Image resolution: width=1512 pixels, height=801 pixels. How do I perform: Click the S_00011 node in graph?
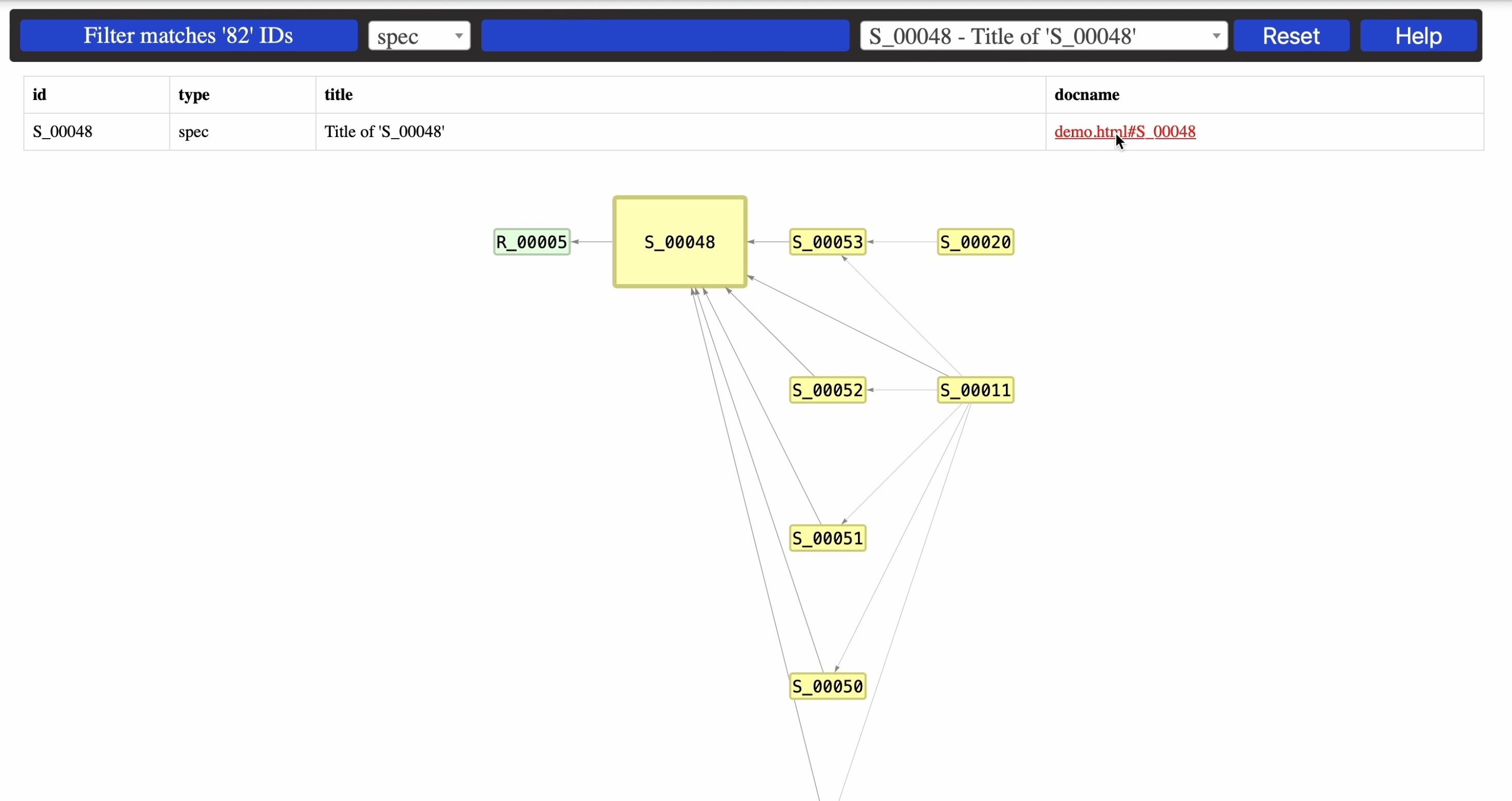tap(975, 390)
